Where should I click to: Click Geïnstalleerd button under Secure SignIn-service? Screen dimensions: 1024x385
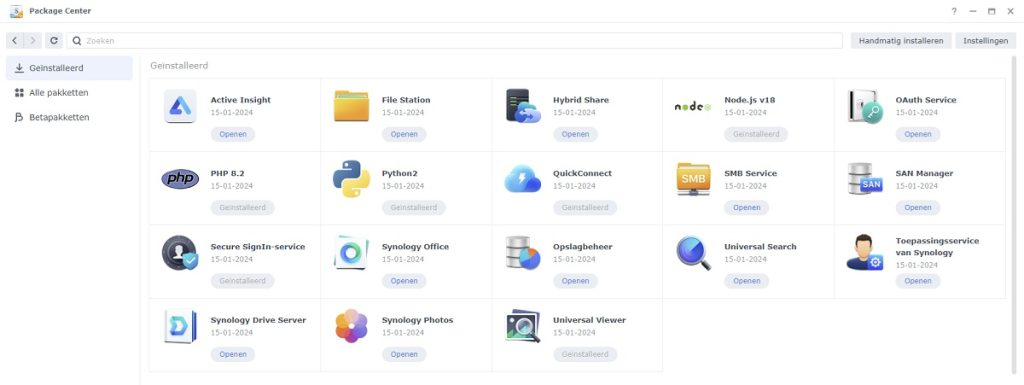[242, 281]
